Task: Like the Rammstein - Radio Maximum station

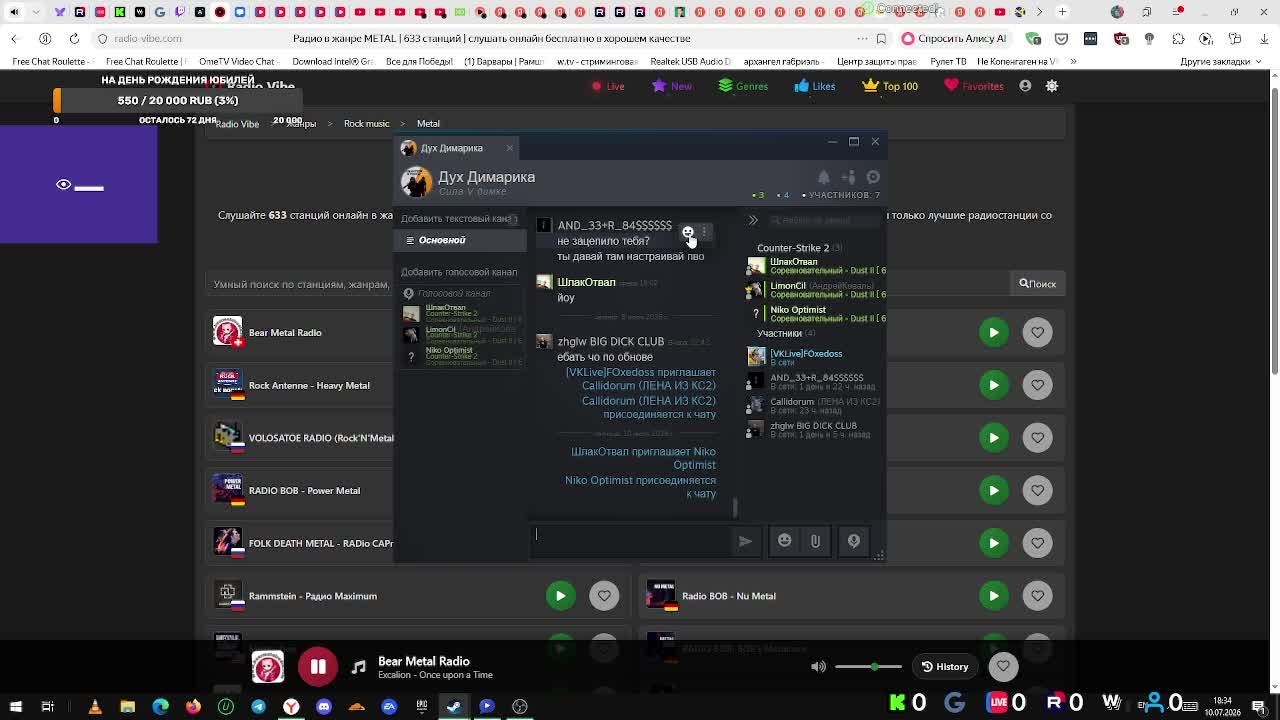Action: tap(604, 596)
